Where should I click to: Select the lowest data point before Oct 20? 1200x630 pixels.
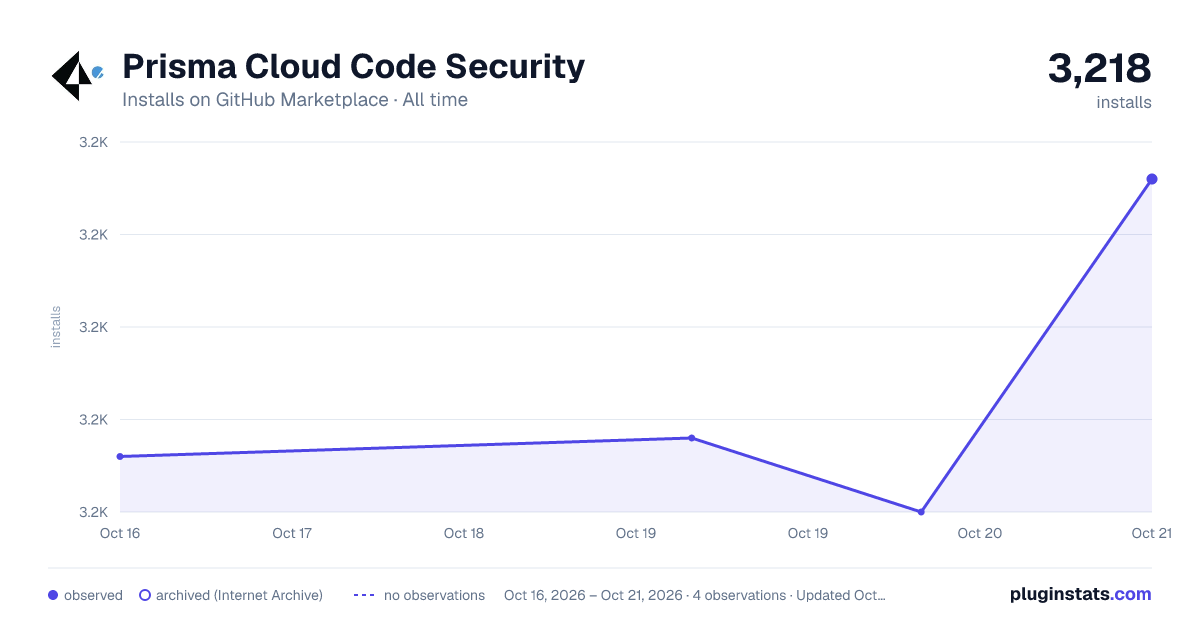pos(921,512)
